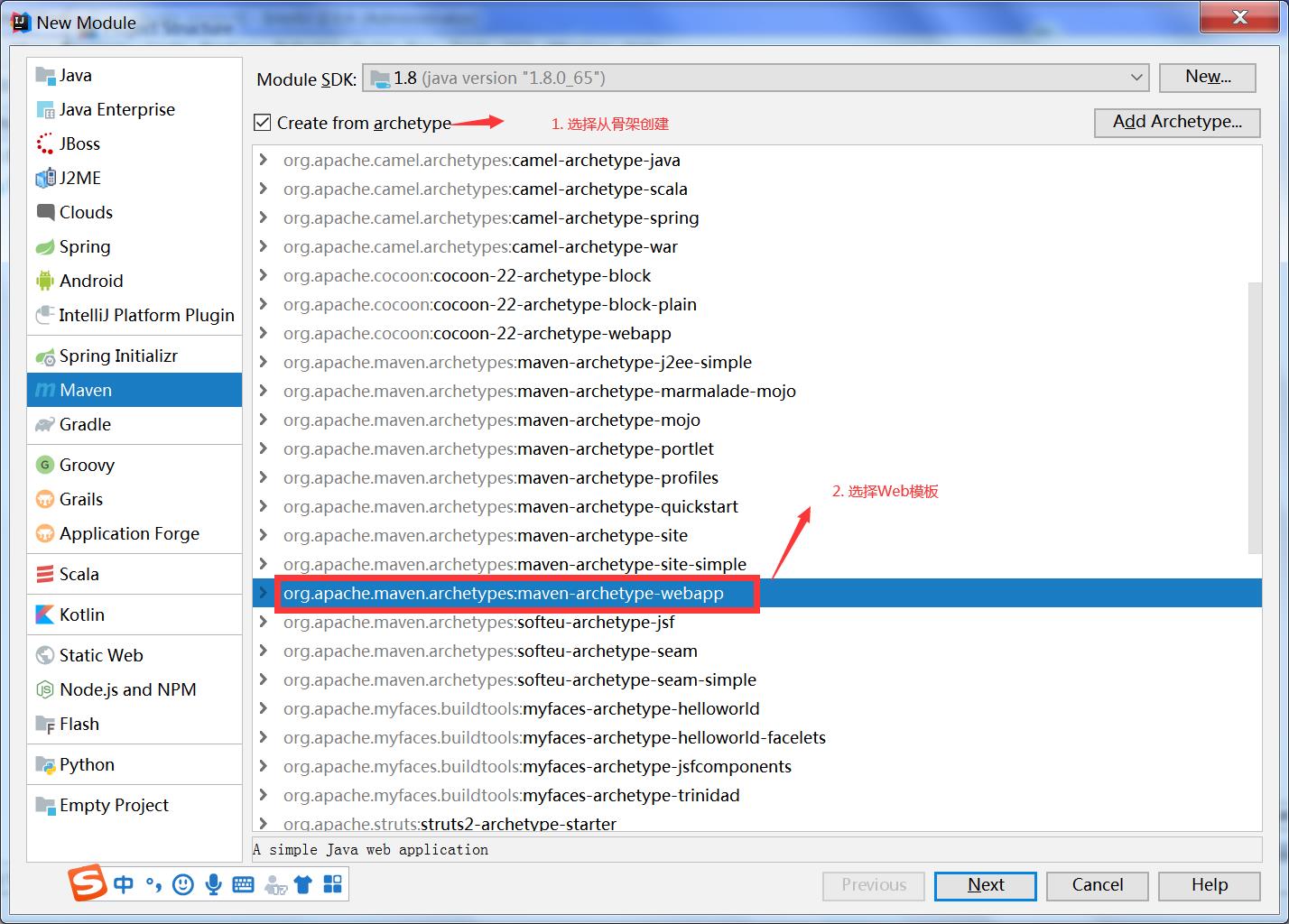Expand maven-archetype-quickstart entry
Viewport: 1289px width, 924px height.
263,506
